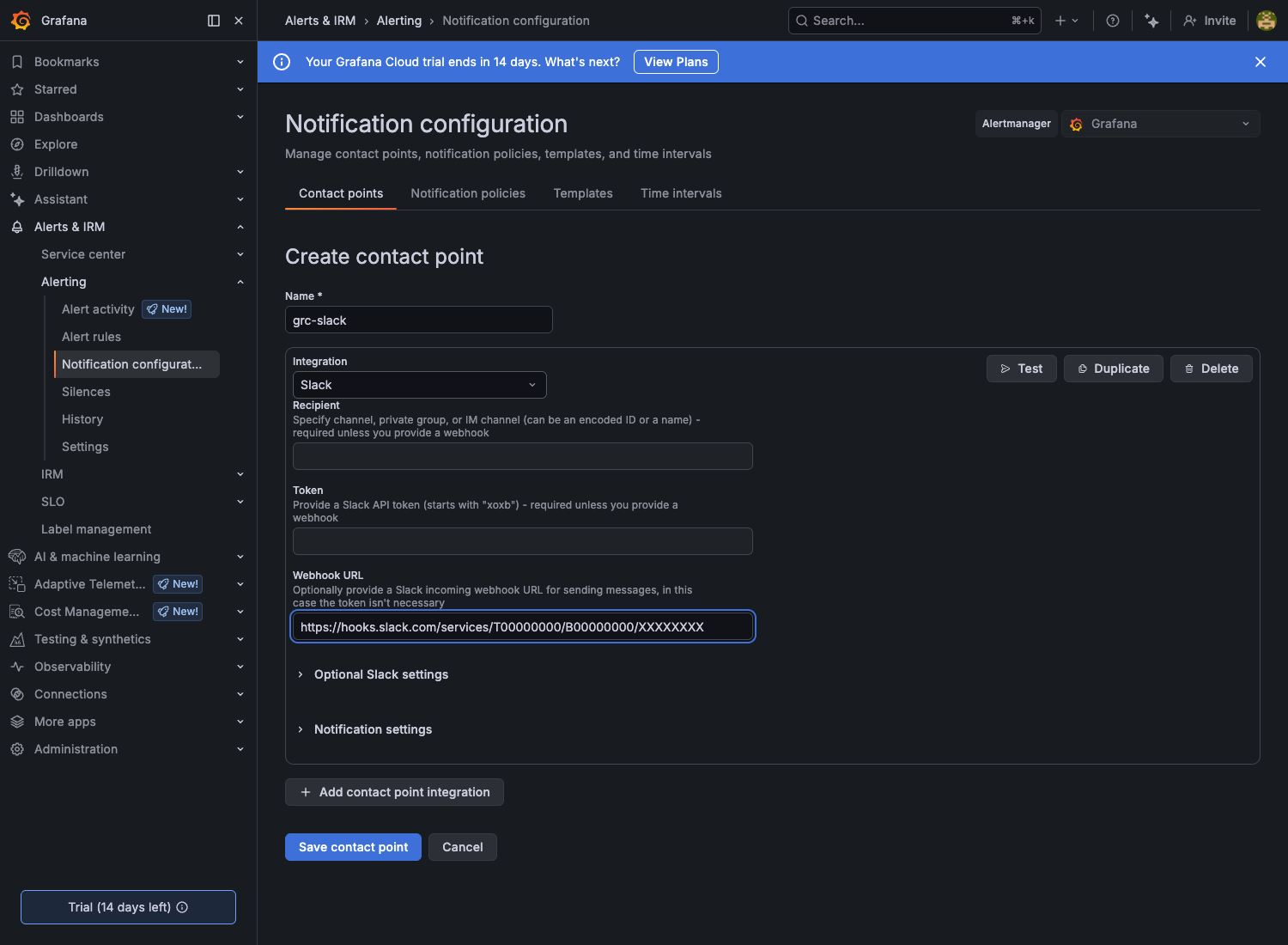Click the Drilldown icon
The height and width of the screenshot is (945, 1288).
[x=17, y=172]
